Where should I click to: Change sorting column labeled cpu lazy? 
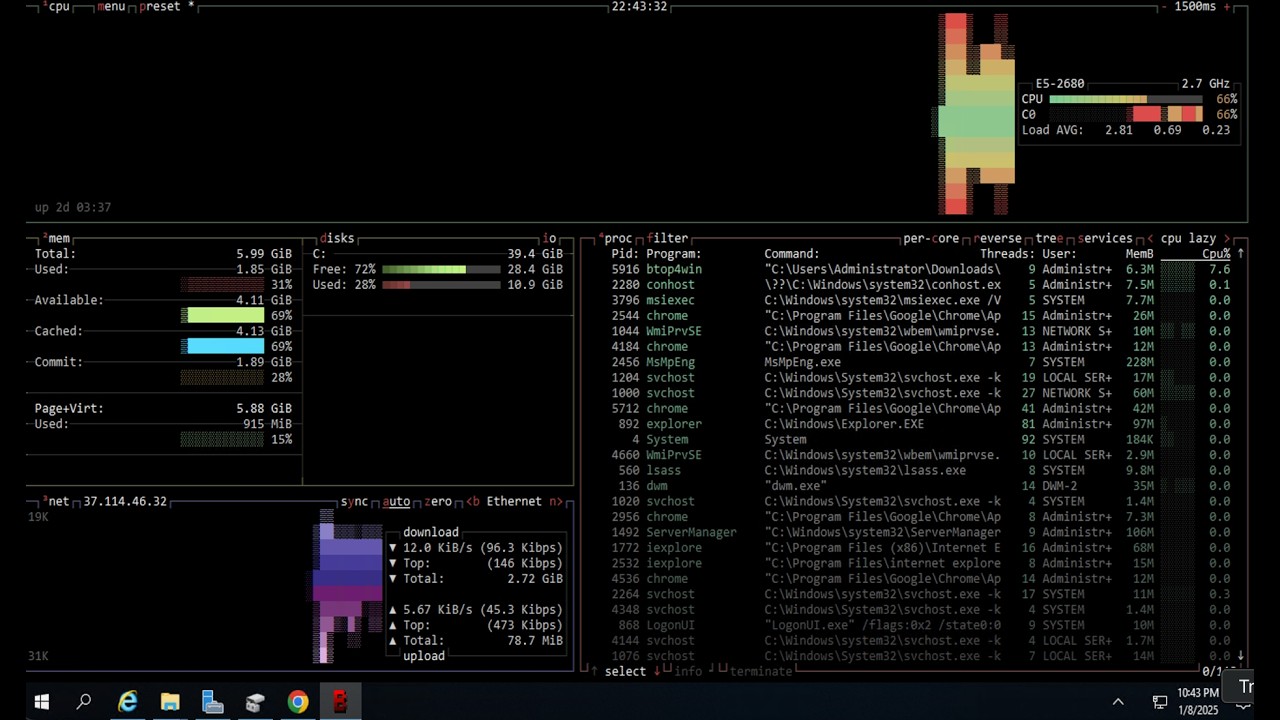[1188, 239]
